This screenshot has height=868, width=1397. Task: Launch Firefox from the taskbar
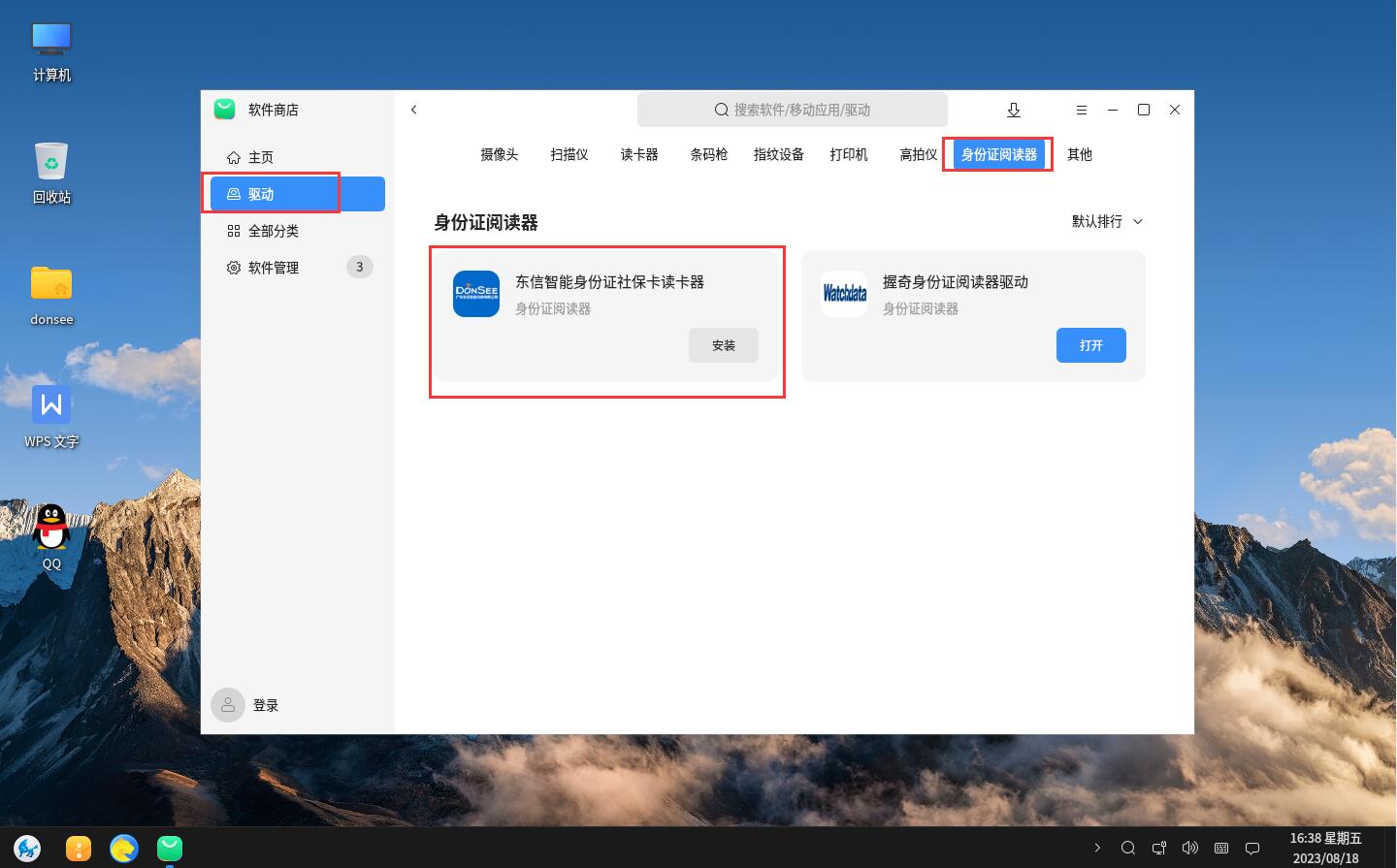click(x=123, y=848)
